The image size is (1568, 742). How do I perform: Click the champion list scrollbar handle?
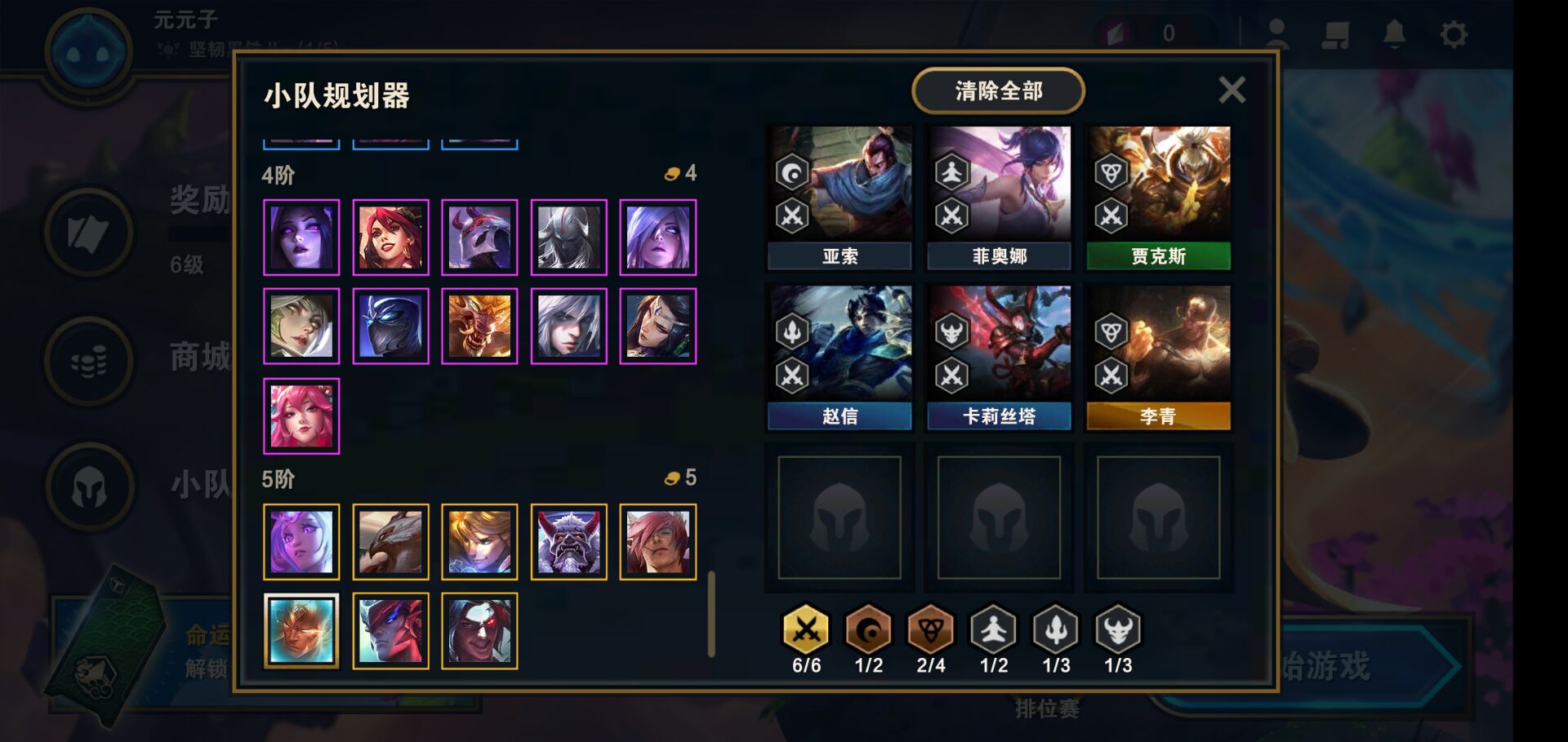(711, 614)
